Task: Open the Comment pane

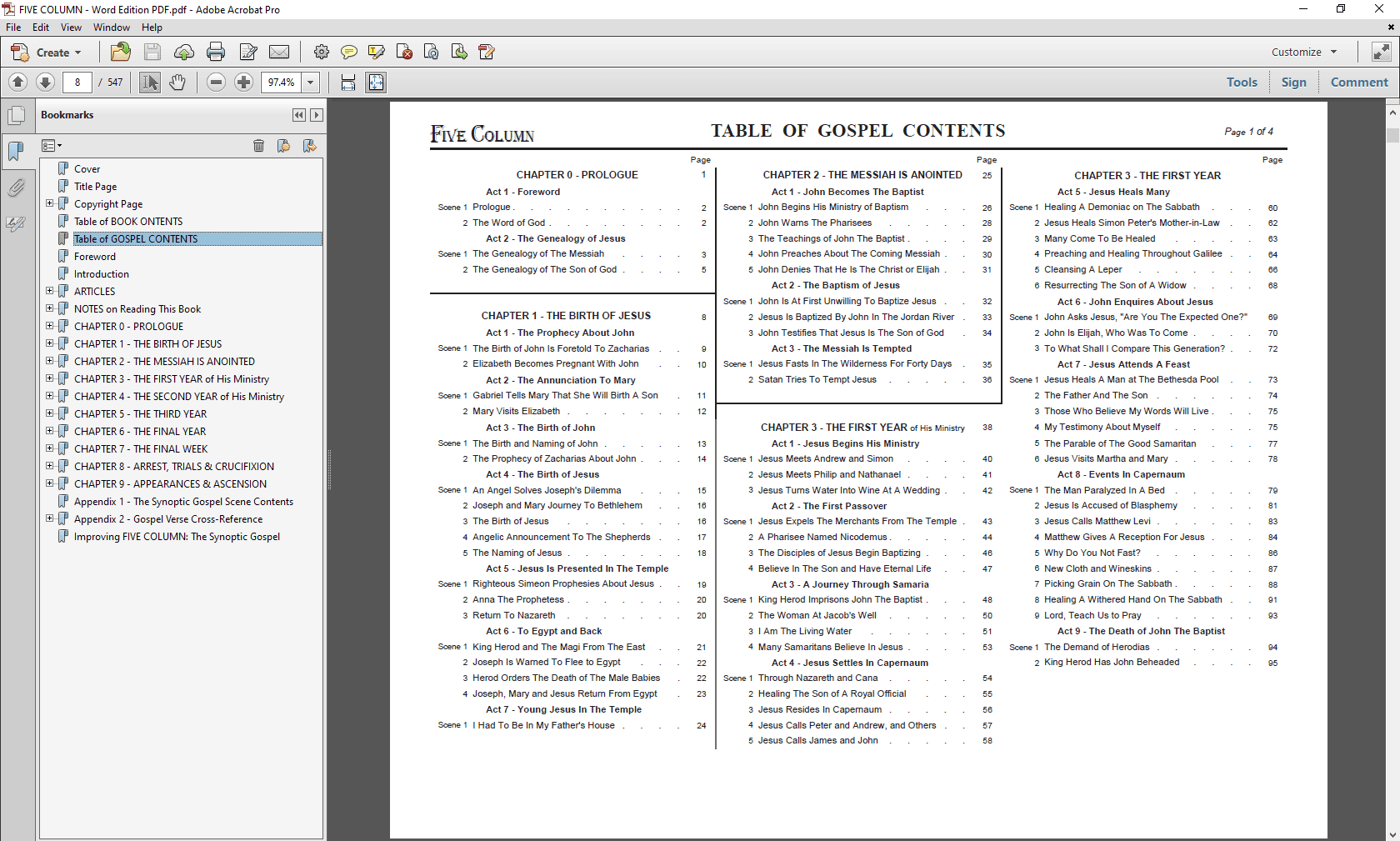Action: (x=1359, y=82)
